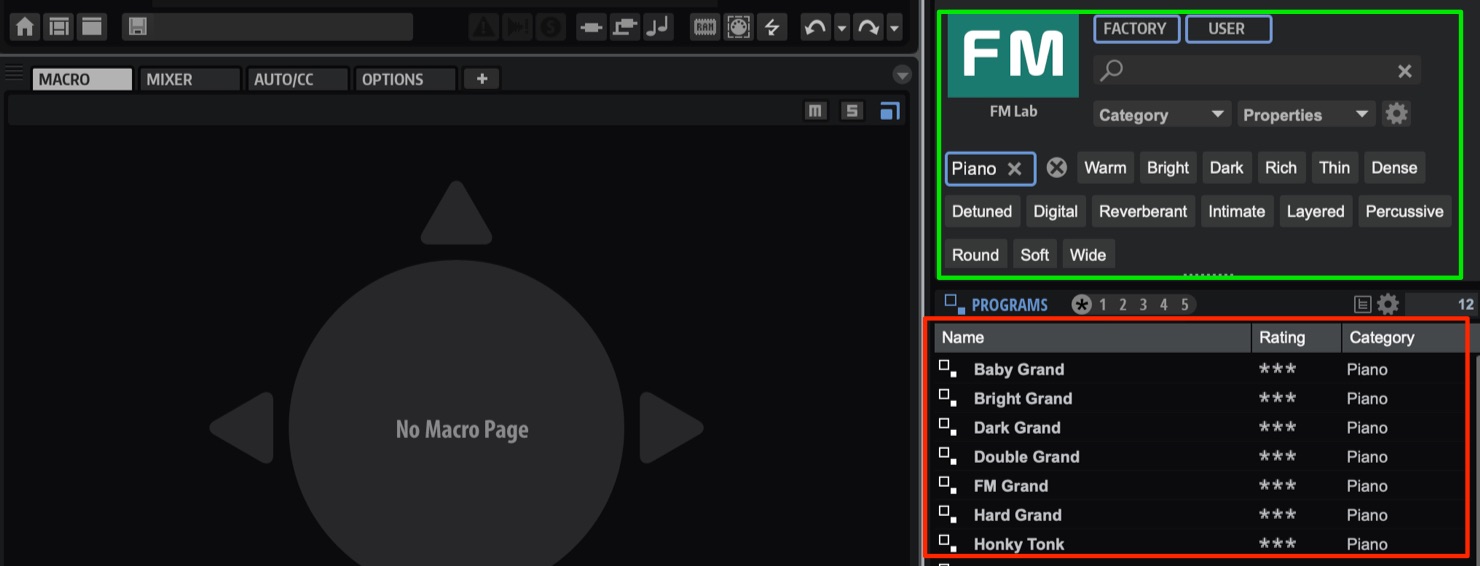Select the Dark tag
The height and width of the screenshot is (566, 1480).
click(1226, 168)
